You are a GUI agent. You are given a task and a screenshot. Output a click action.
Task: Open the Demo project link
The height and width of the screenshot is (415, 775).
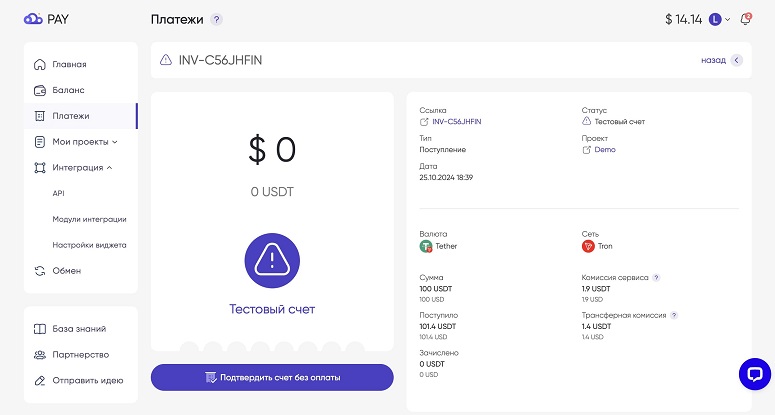(605, 150)
